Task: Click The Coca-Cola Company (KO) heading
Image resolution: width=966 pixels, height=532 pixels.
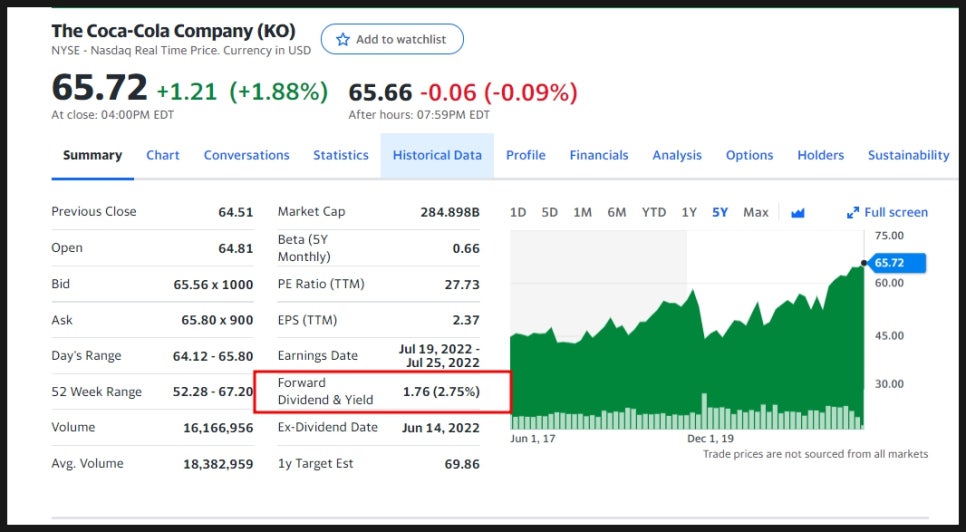Action: point(174,31)
